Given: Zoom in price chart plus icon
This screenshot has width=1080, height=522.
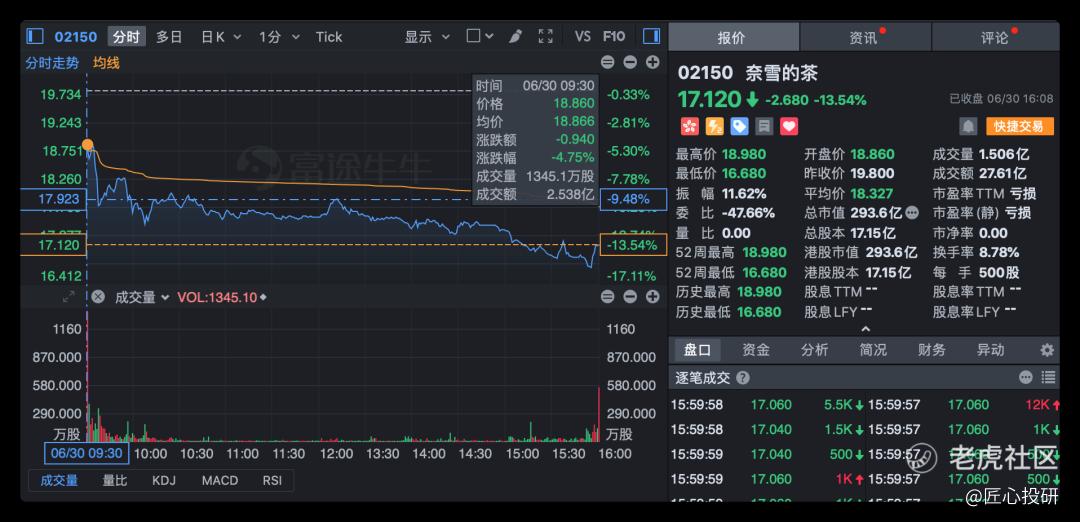Looking at the screenshot, I should click(652, 63).
